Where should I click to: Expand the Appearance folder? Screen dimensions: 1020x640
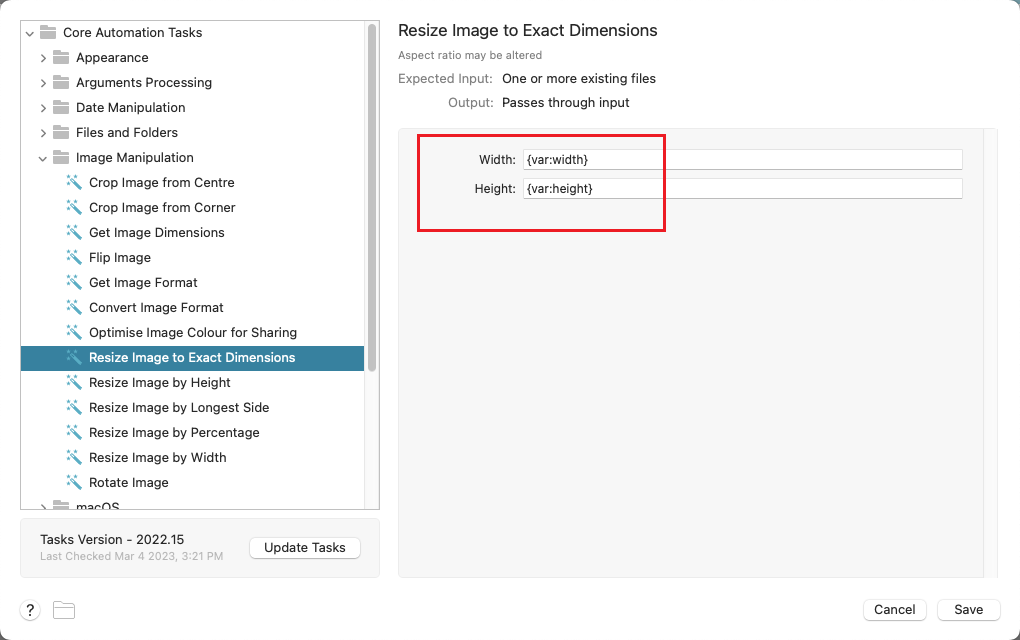(x=43, y=58)
